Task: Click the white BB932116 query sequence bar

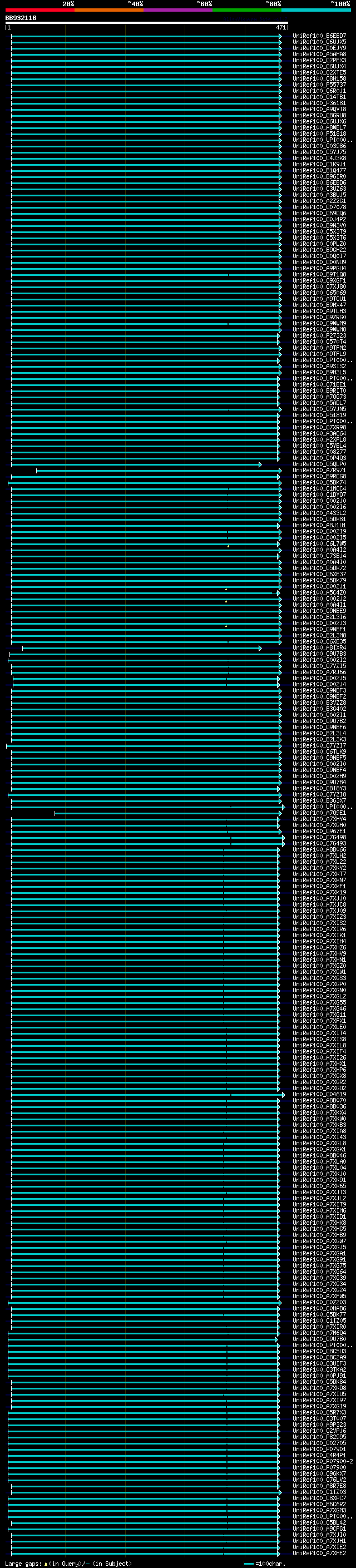Action: 147,23
